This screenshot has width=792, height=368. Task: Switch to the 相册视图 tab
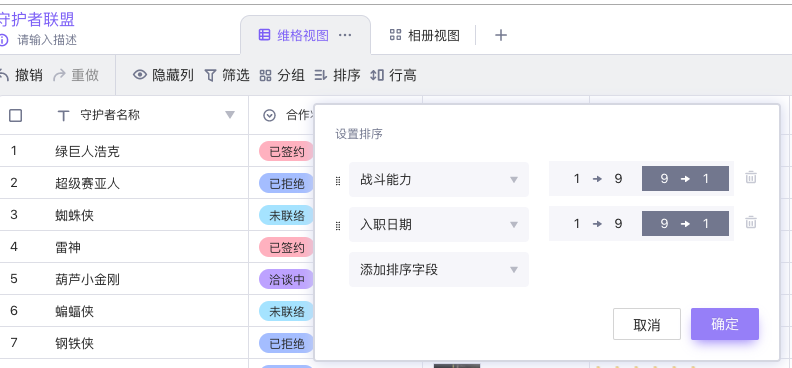[x=424, y=35]
